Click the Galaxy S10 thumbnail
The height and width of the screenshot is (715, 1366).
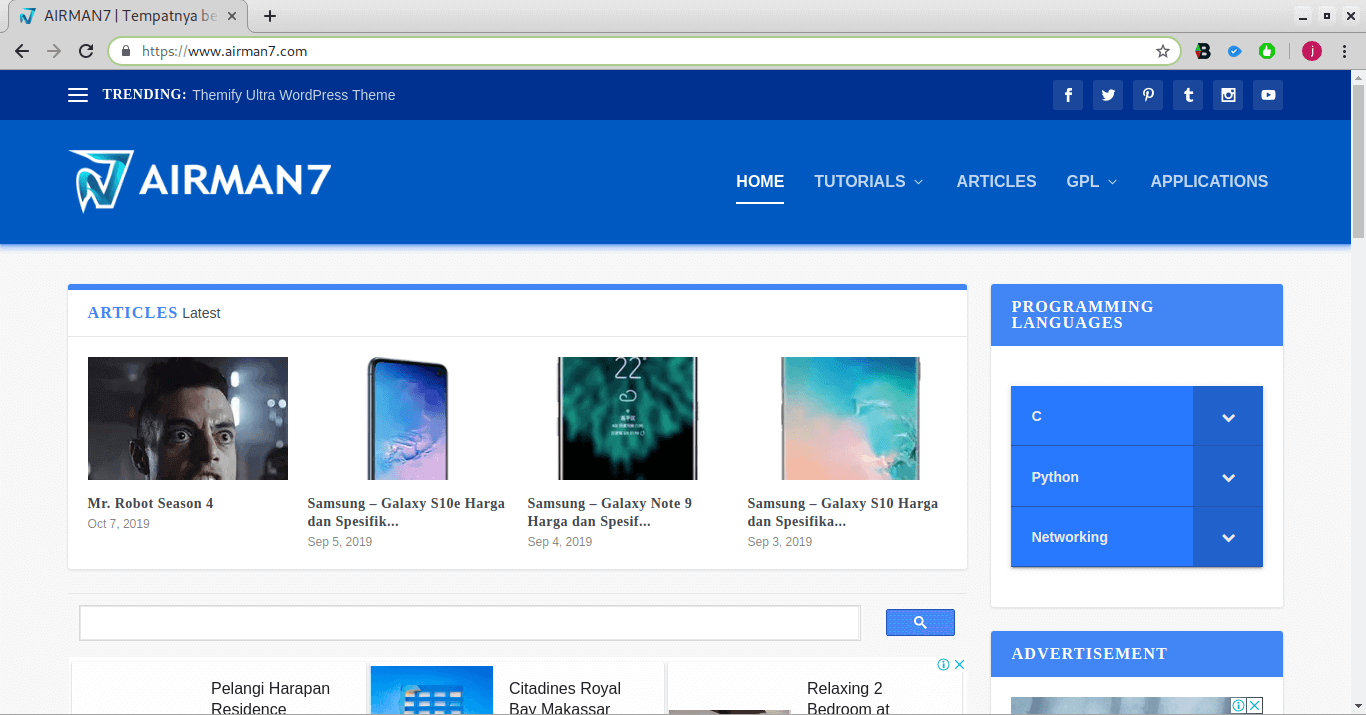click(x=850, y=418)
